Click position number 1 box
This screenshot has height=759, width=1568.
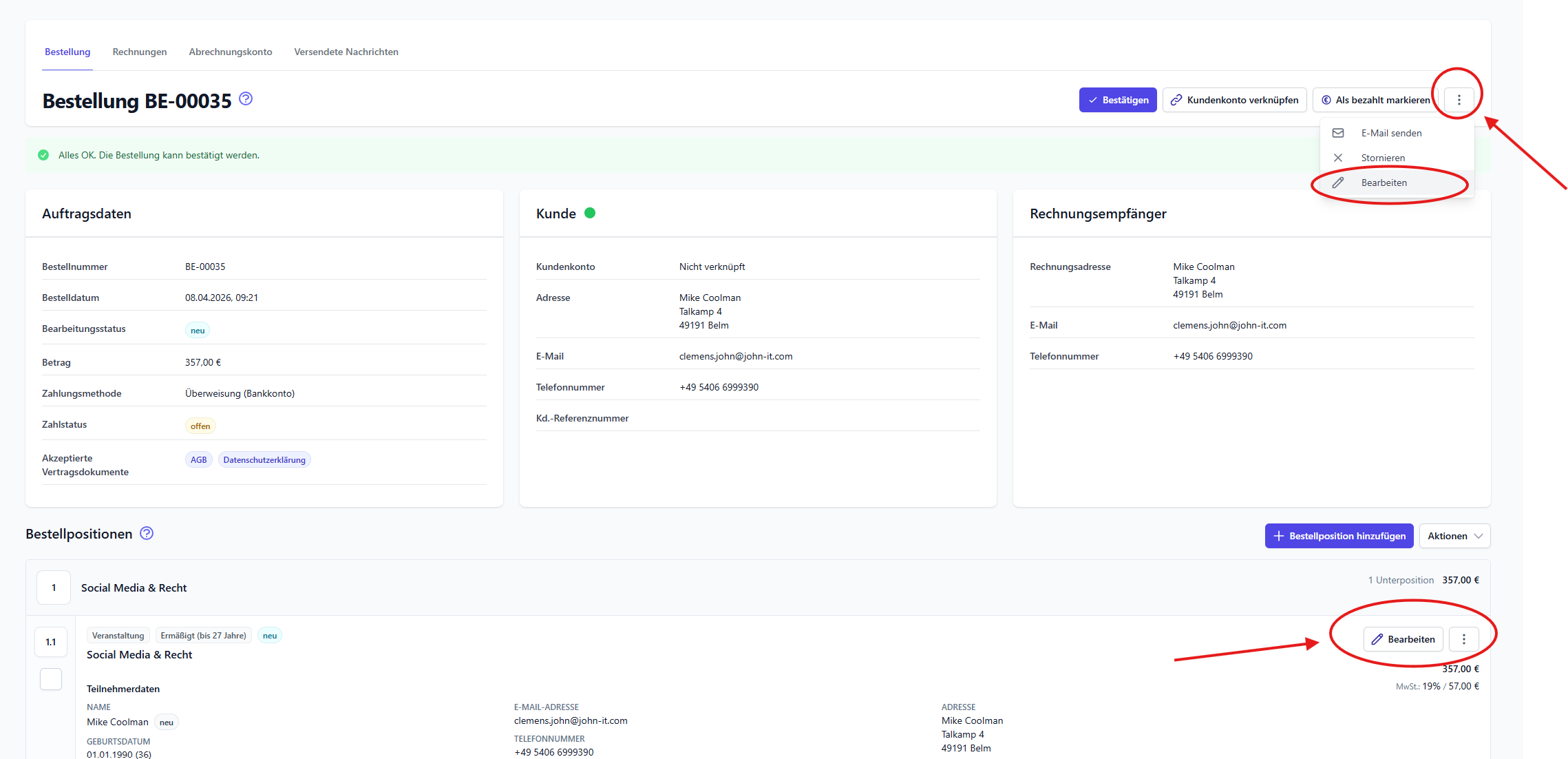point(54,588)
